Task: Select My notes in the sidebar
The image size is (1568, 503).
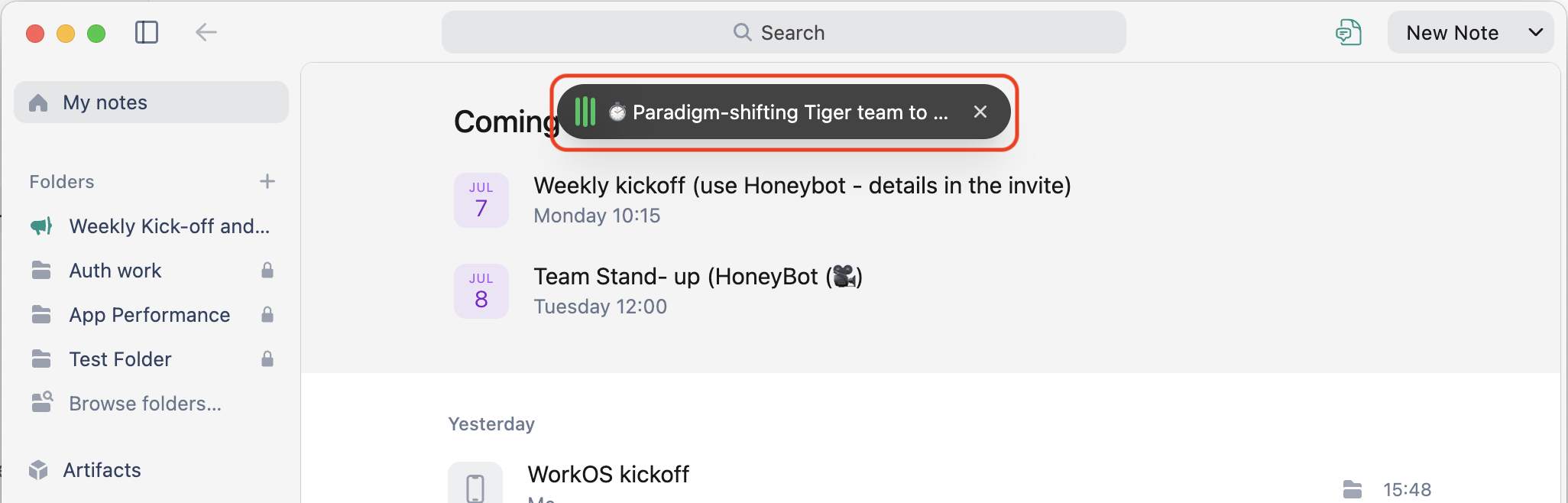Action: pyautogui.click(x=151, y=102)
